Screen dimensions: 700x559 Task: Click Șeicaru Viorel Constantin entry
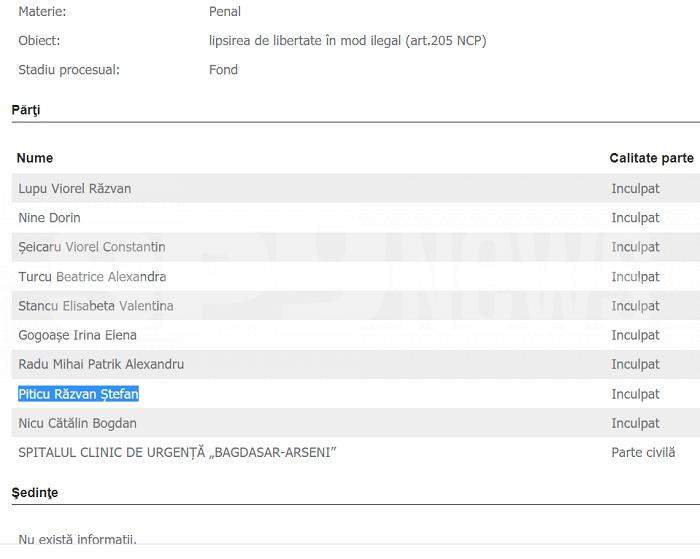point(92,247)
